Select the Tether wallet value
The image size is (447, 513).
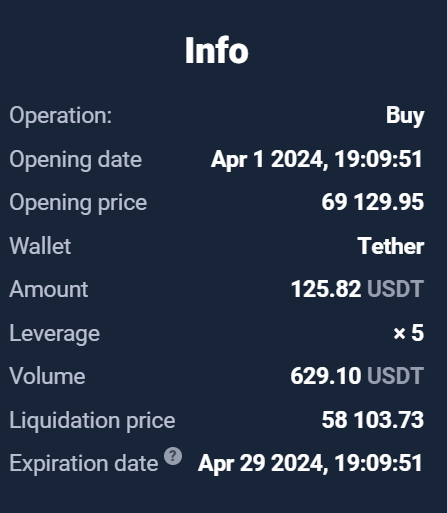coord(391,246)
